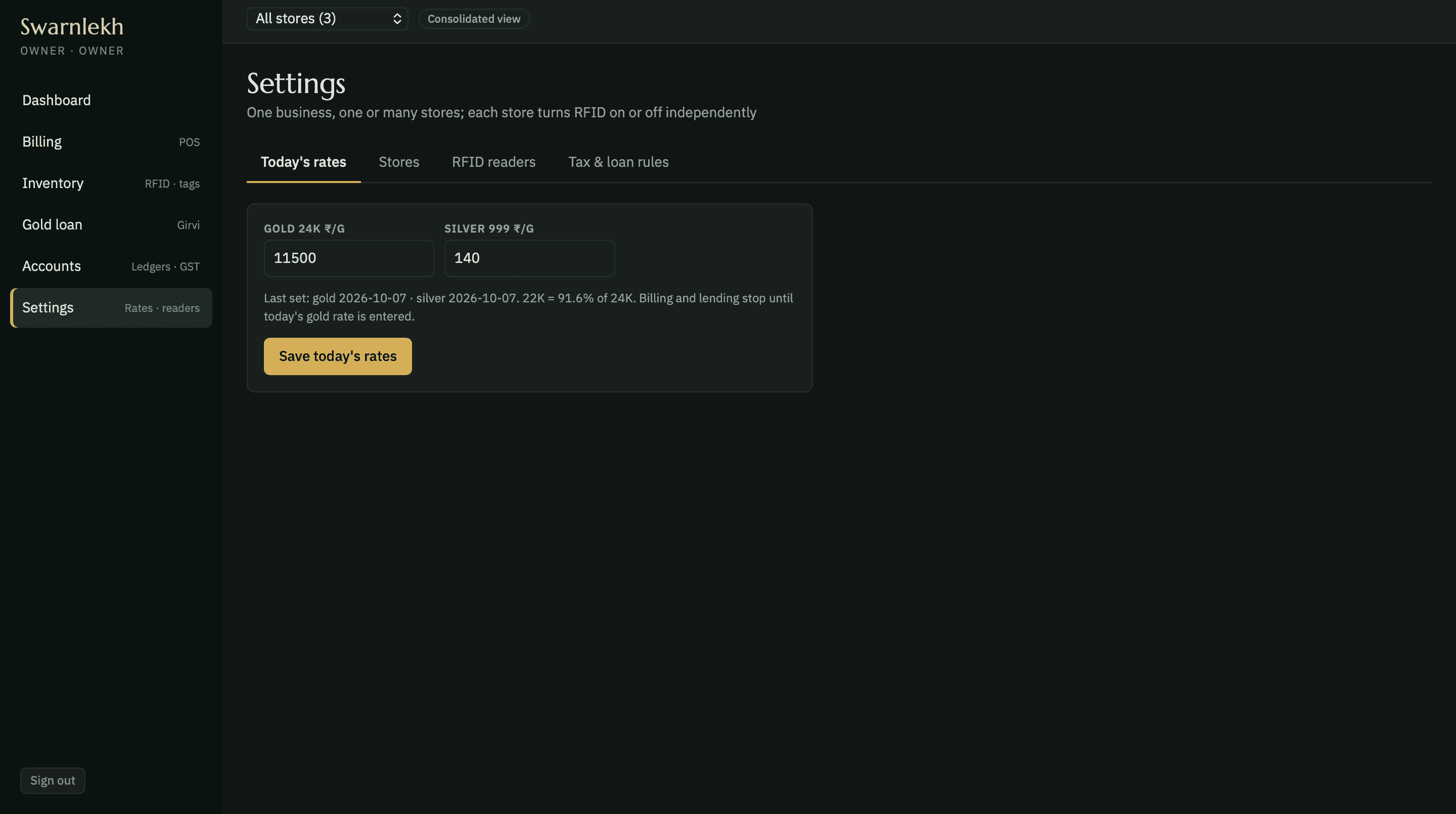The height and width of the screenshot is (814, 1456).
Task: Click the OWNER · OWNER role text
Action: coord(72,51)
